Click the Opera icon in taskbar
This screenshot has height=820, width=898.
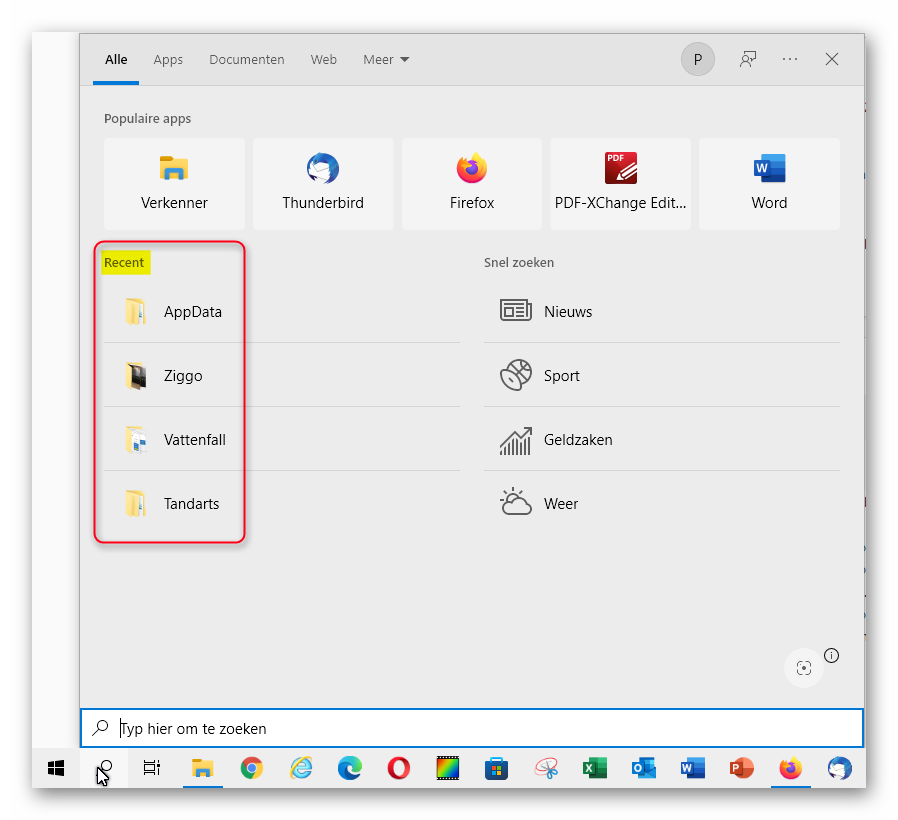tap(399, 768)
